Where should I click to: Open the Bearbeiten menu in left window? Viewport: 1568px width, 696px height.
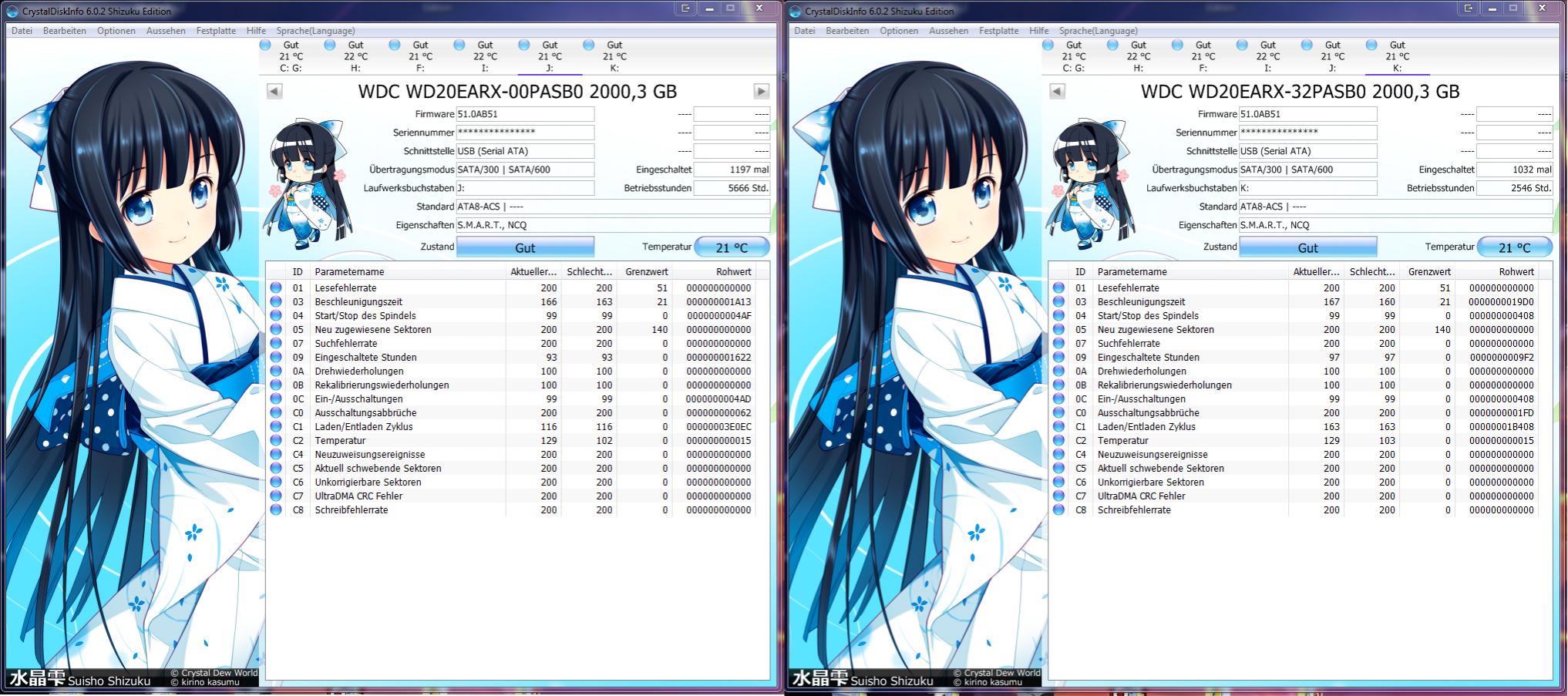(65, 31)
